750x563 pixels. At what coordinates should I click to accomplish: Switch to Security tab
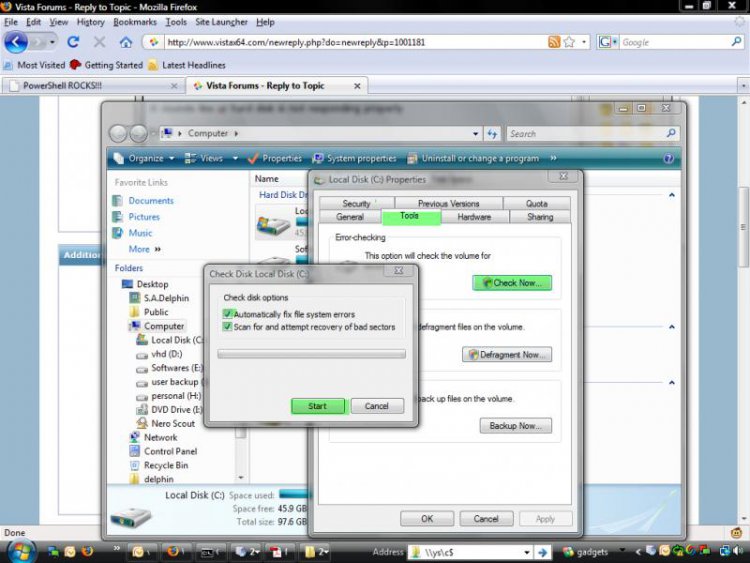click(x=356, y=203)
